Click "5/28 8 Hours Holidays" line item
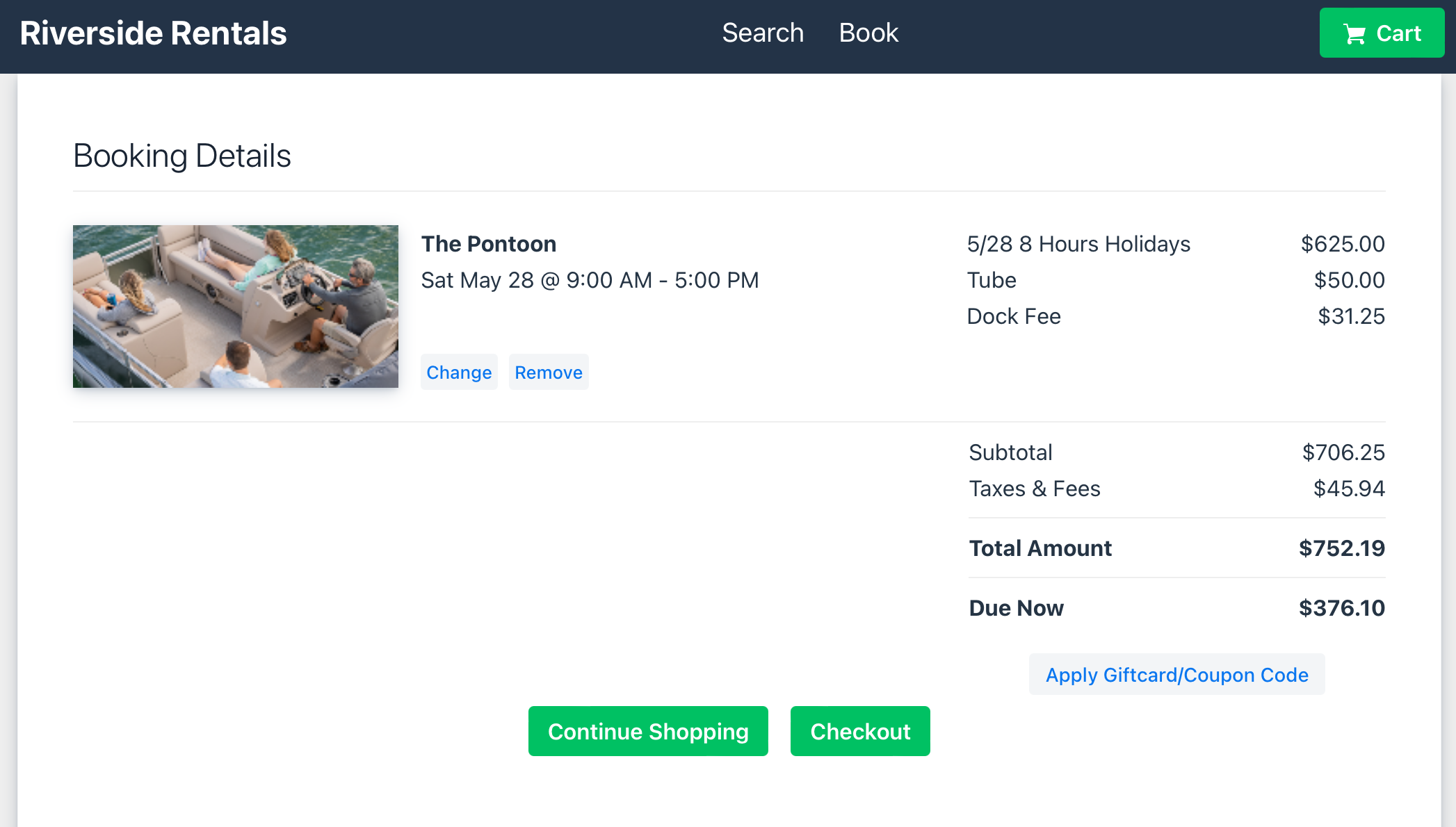 click(x=1078, y=244)
